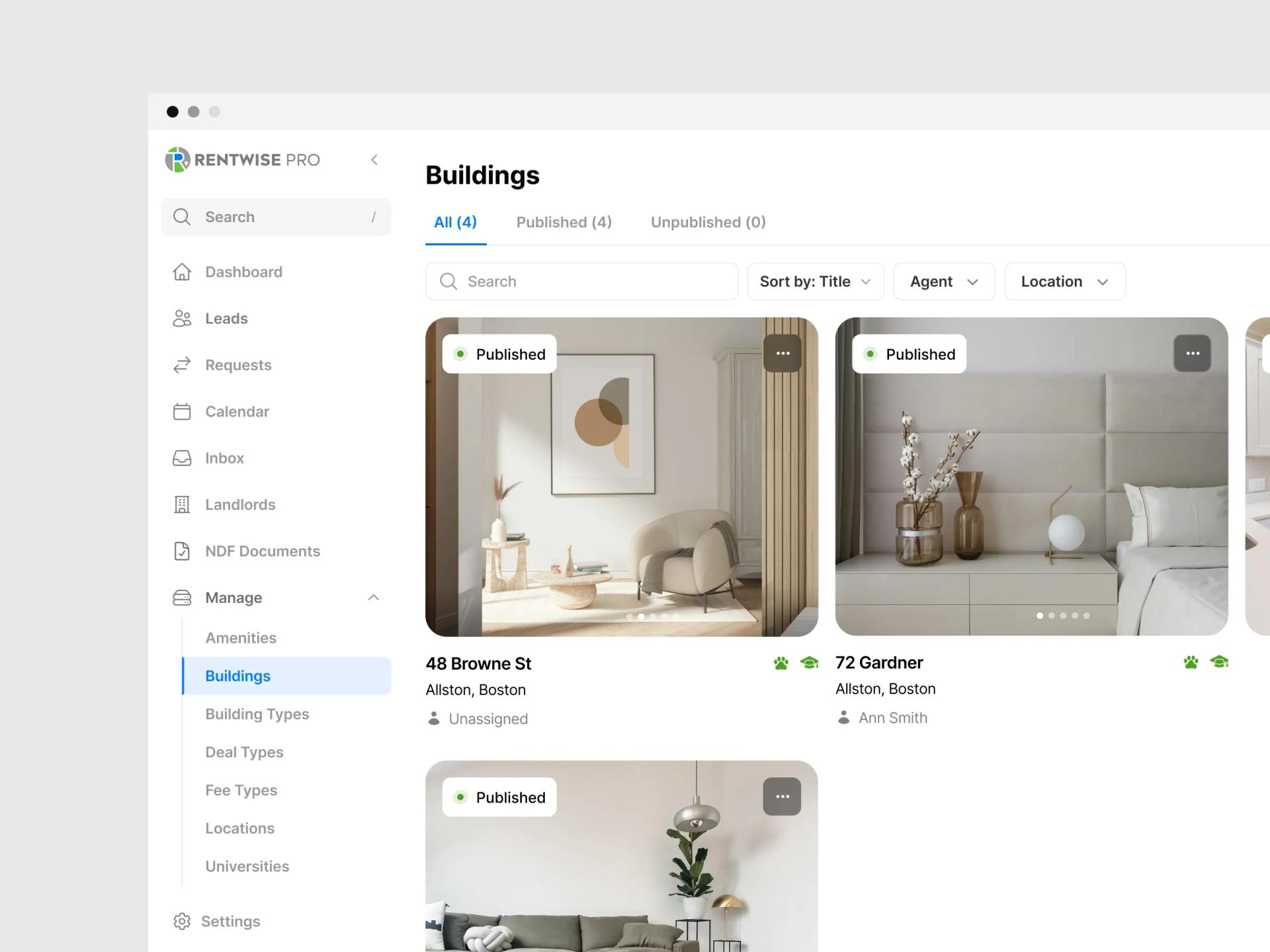Open the 48 Browne St photo
Viewport: 1270px width, 952px height.
622,477
